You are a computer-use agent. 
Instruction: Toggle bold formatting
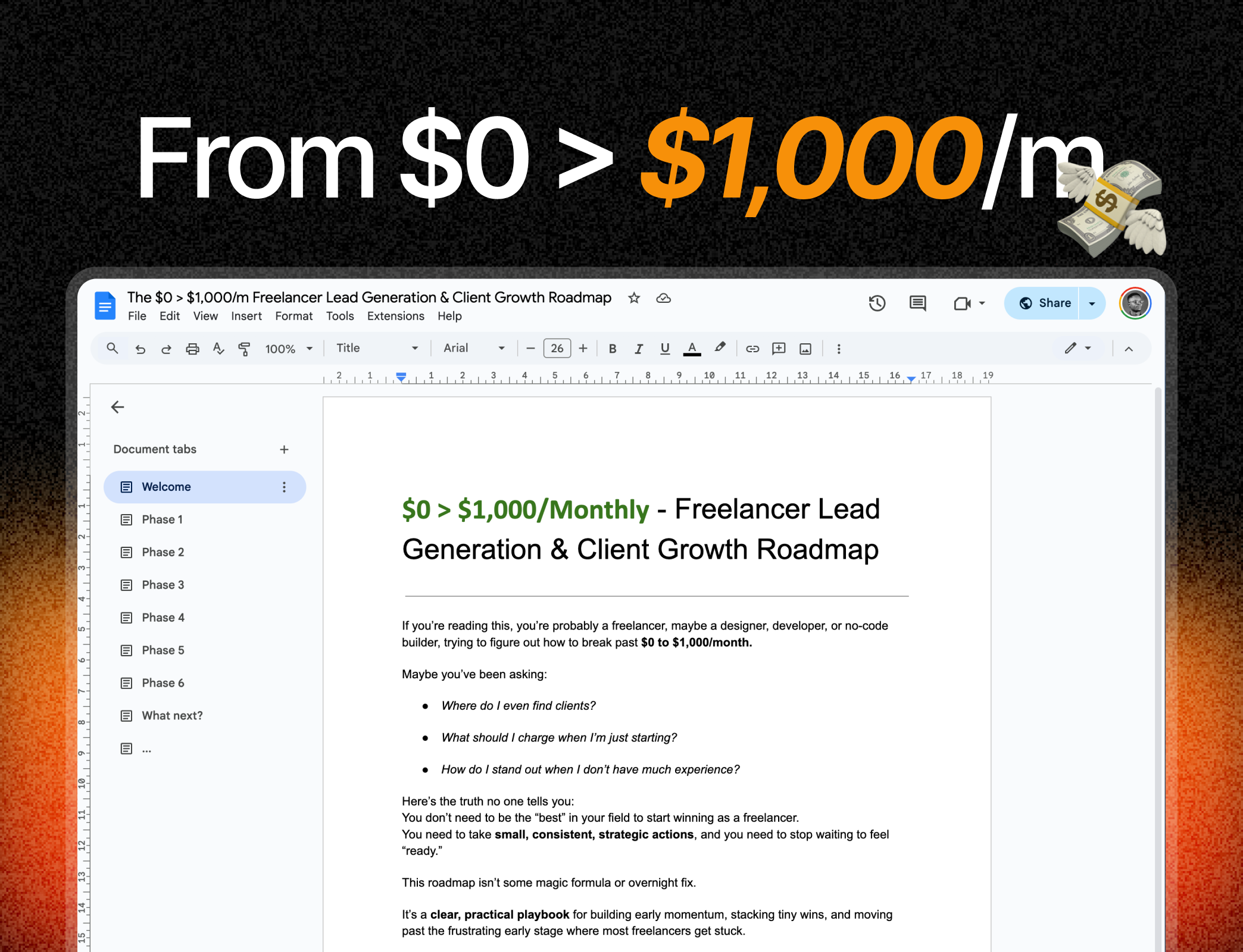[x=612, y=349]
